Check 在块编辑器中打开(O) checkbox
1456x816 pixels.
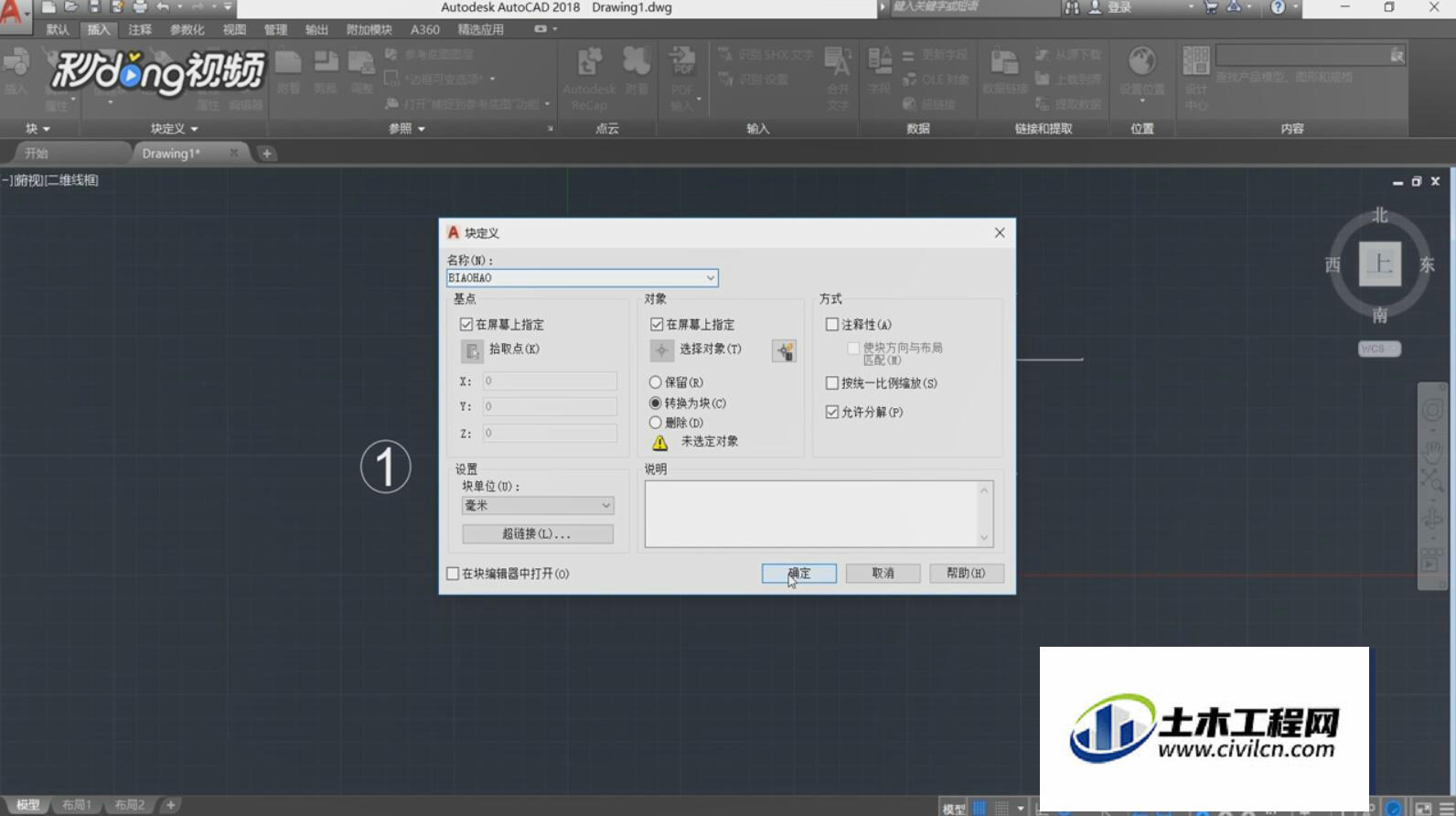pos(453,574)
